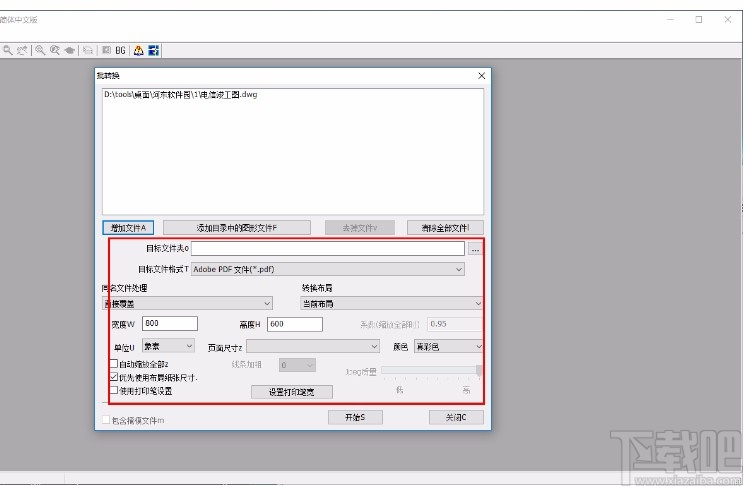Click the 添加目录中的图形文件F button

point(237,228)
